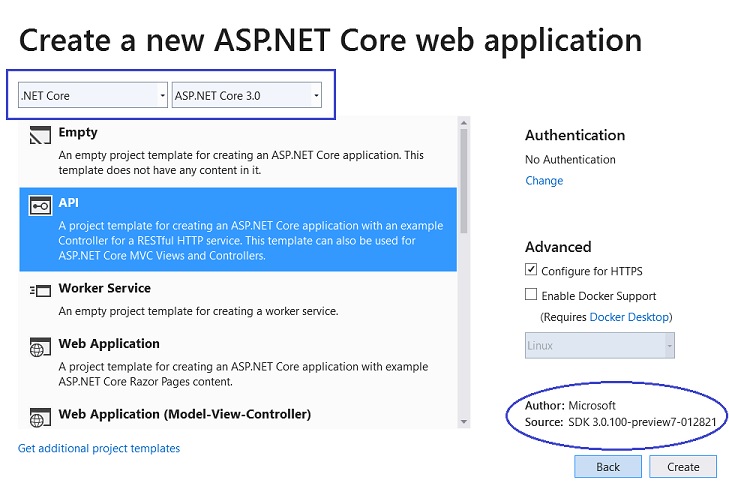Click the Empty template icon
The image size is (729, 489).
[40, 135]
